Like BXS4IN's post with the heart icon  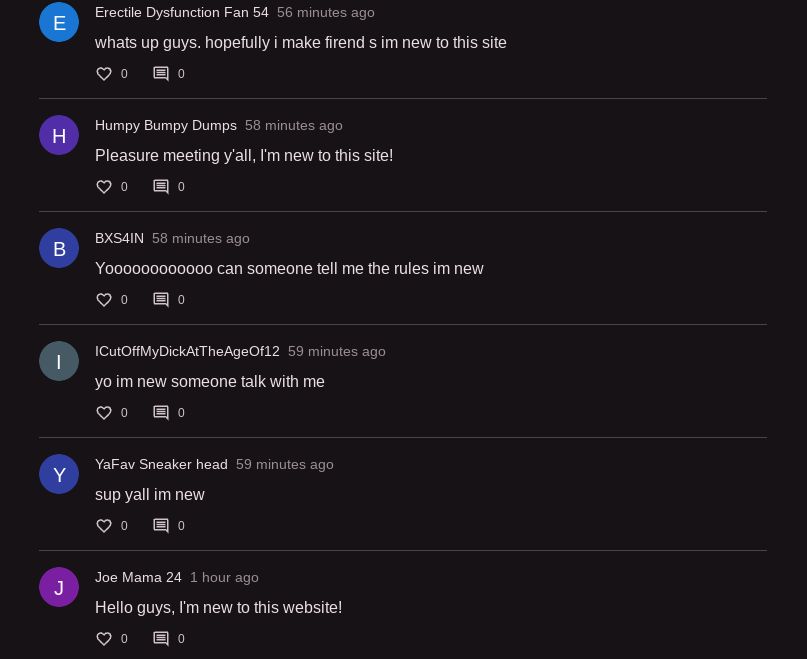pyautogui.click(x=104, y=300)
